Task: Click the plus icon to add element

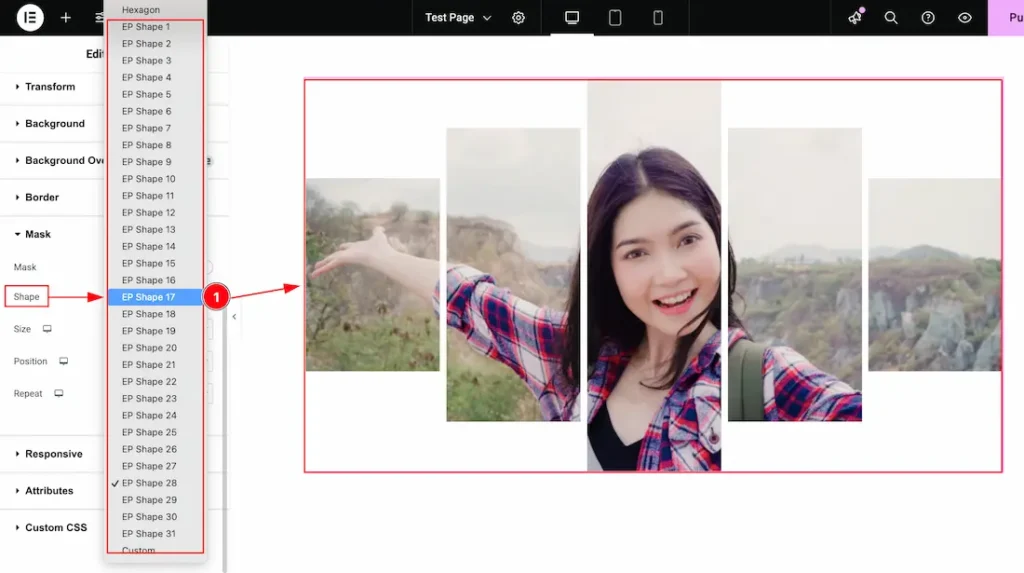Action: click(65, 18)
